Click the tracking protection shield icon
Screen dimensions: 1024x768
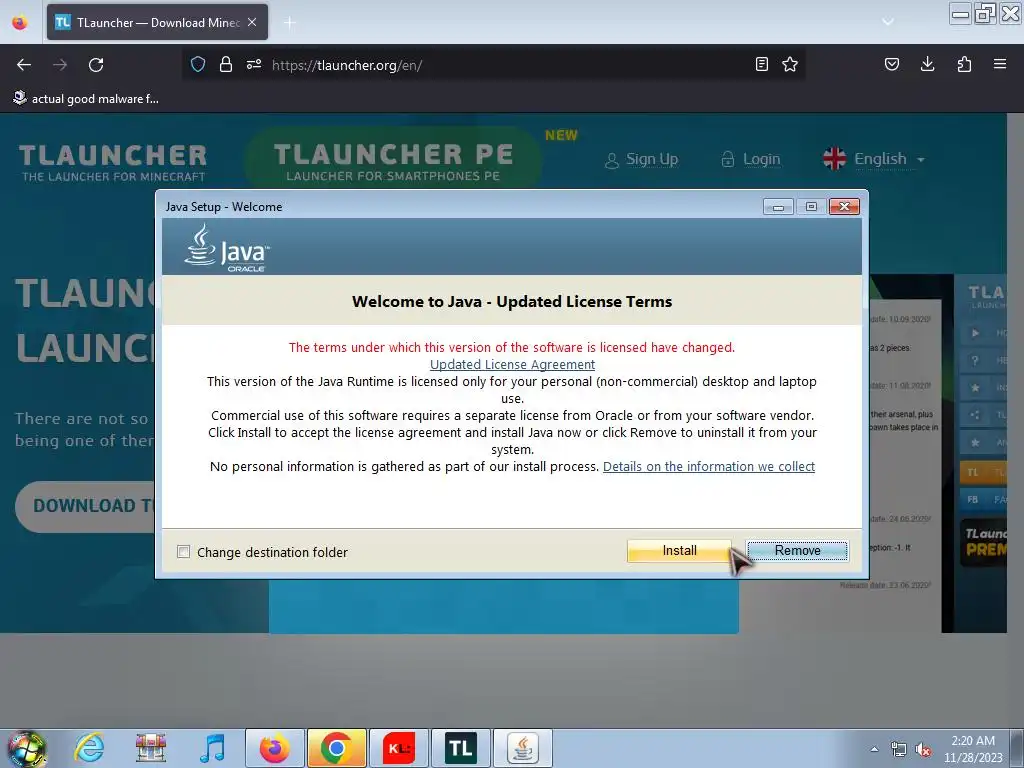pyautogui.click(x=198, y=64)
